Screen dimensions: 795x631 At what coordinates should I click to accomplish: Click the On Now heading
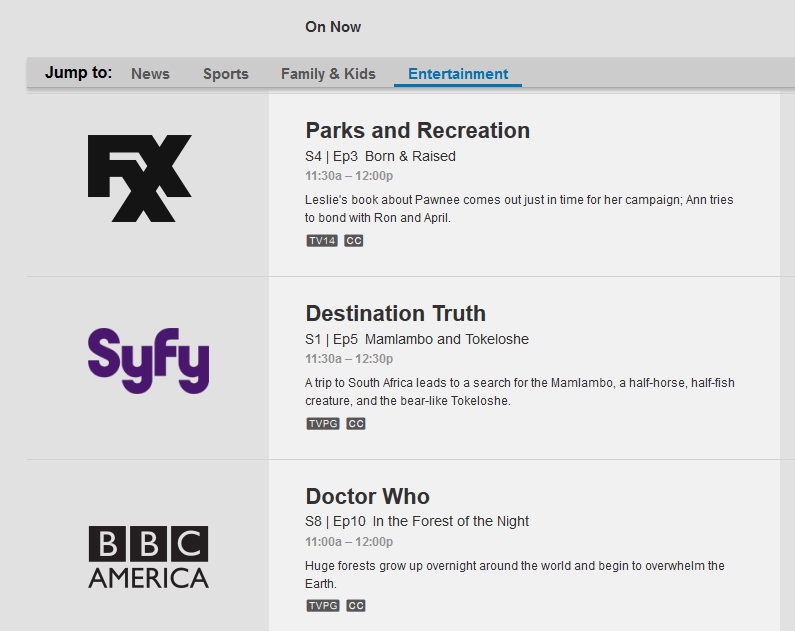pos(333,27)
